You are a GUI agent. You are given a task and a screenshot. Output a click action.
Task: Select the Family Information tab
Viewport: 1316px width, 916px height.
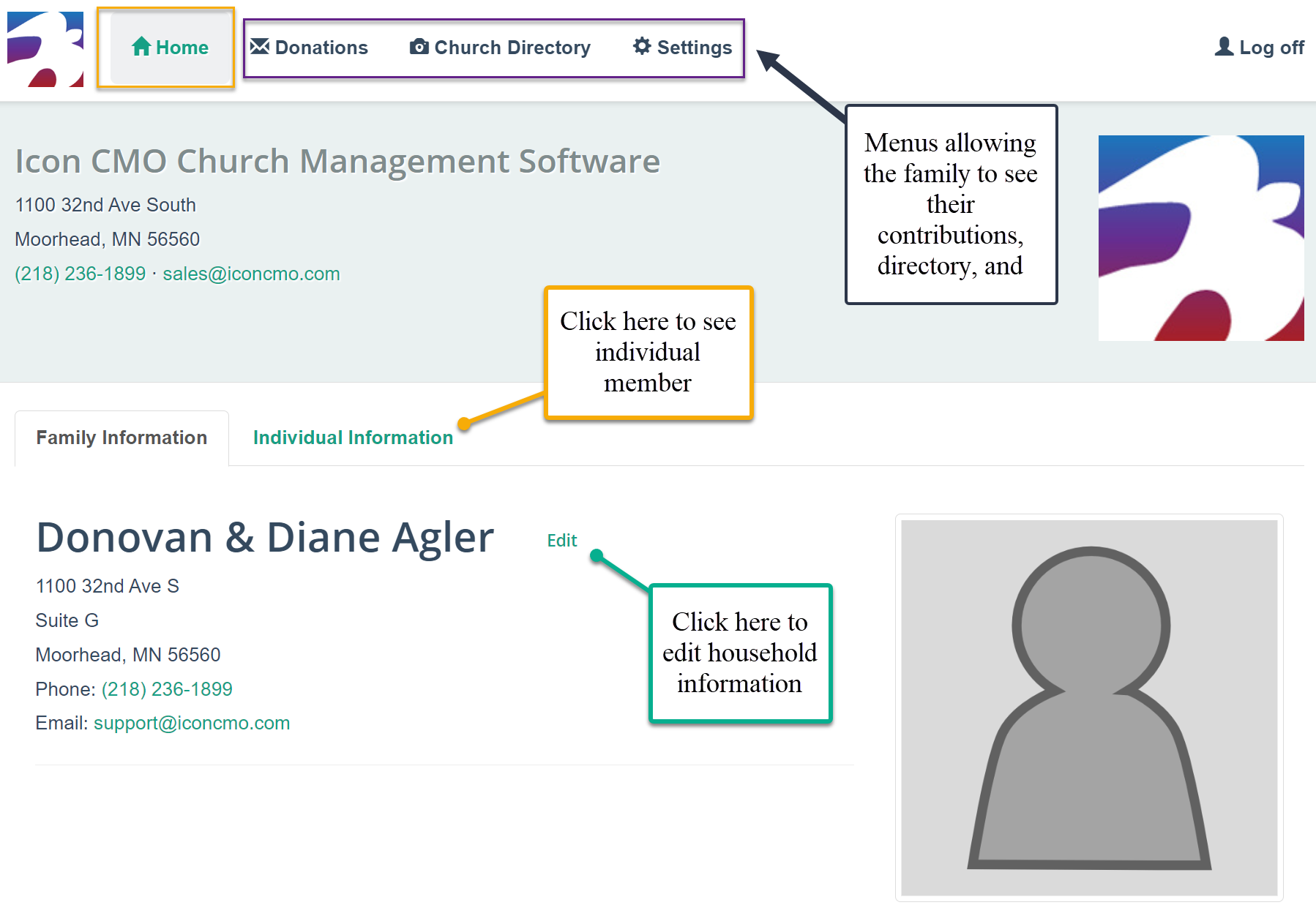pos(121,438)
